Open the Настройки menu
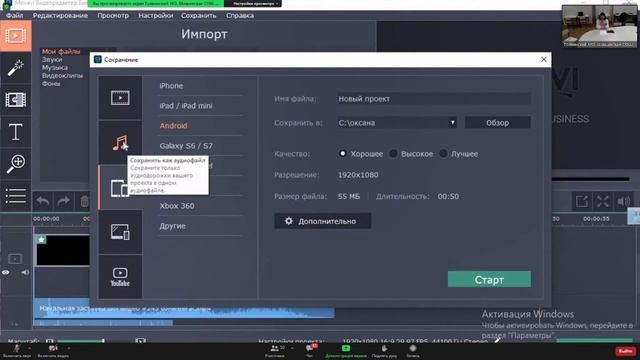 click(x=156, y=16)
